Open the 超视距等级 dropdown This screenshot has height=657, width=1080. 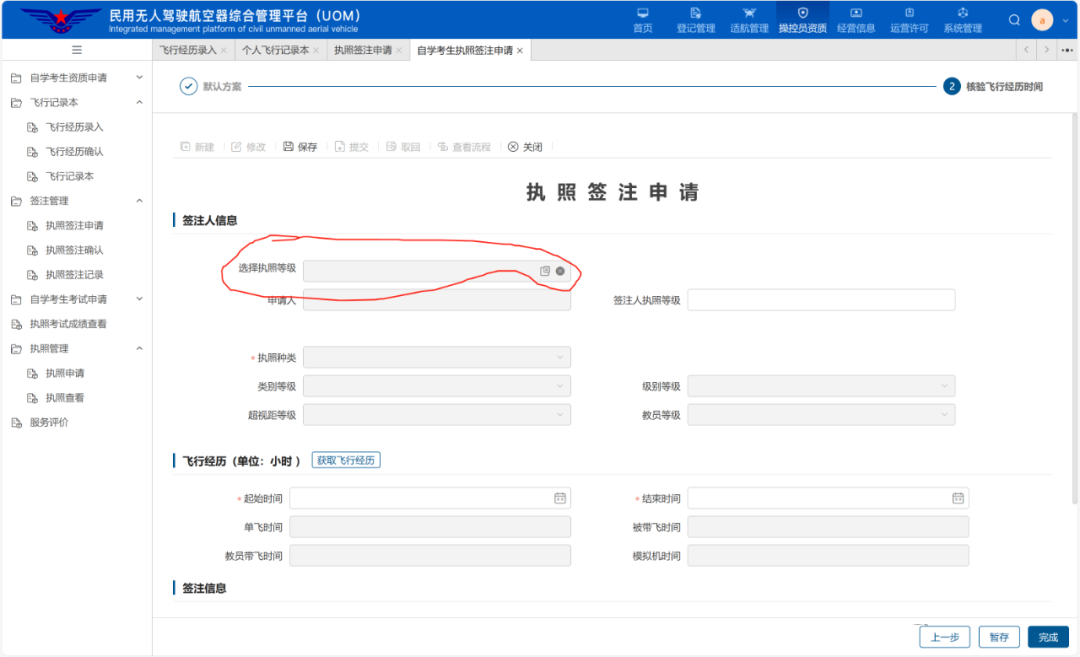[437, 415]
